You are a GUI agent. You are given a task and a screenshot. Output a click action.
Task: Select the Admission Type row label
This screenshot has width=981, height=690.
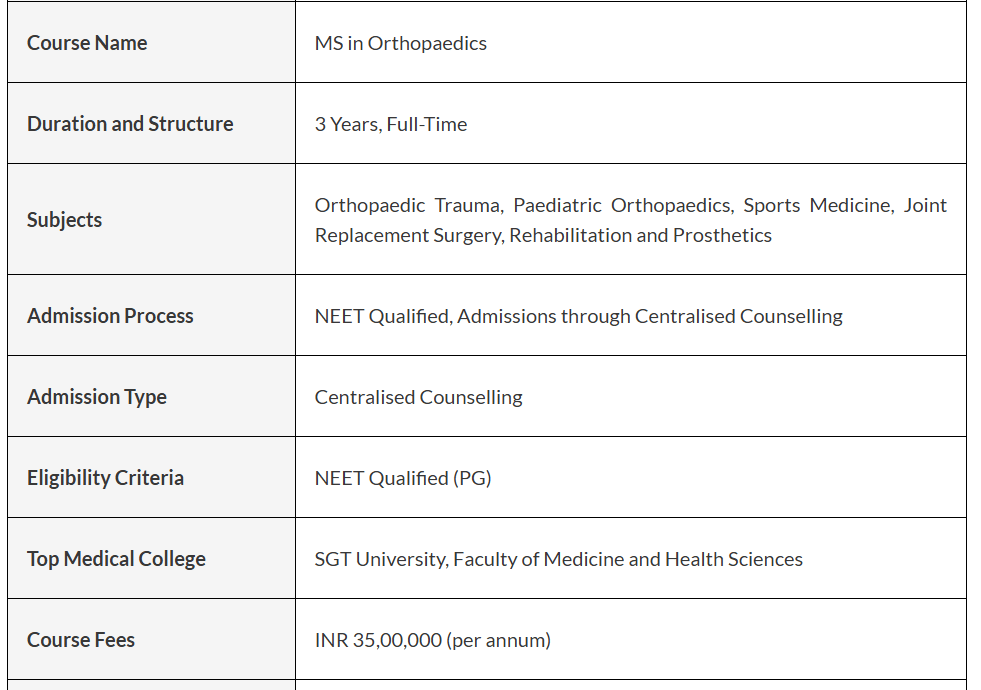pos(97,397)
